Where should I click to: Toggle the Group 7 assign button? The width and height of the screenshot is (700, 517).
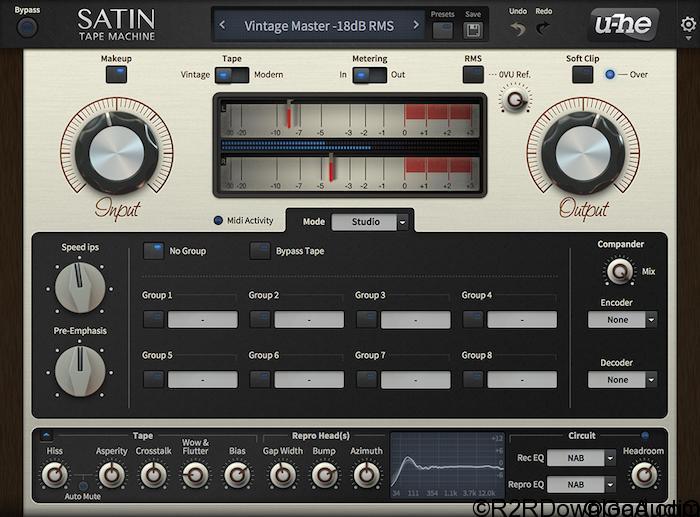367,379
